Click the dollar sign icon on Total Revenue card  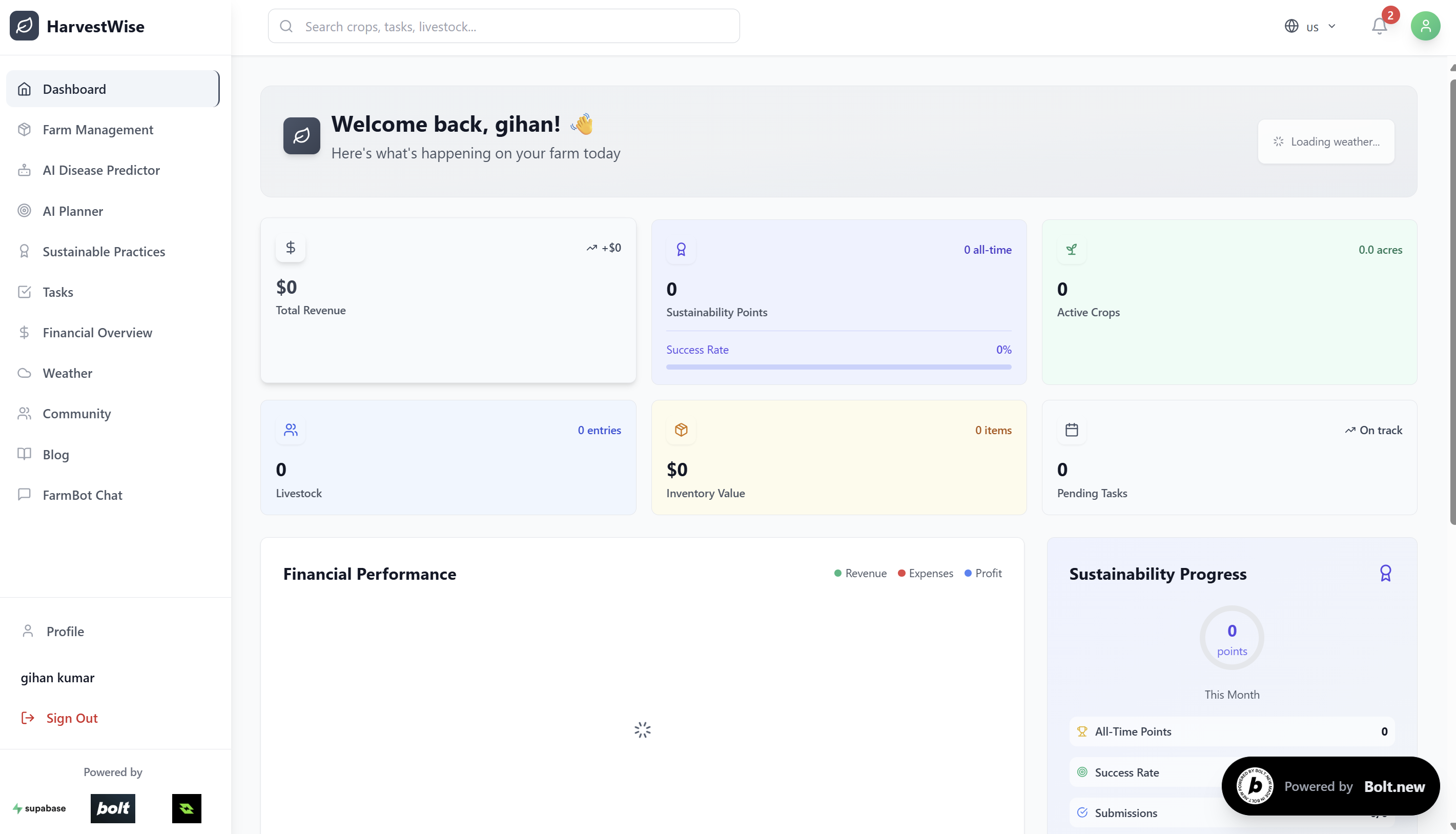[290, 248]
